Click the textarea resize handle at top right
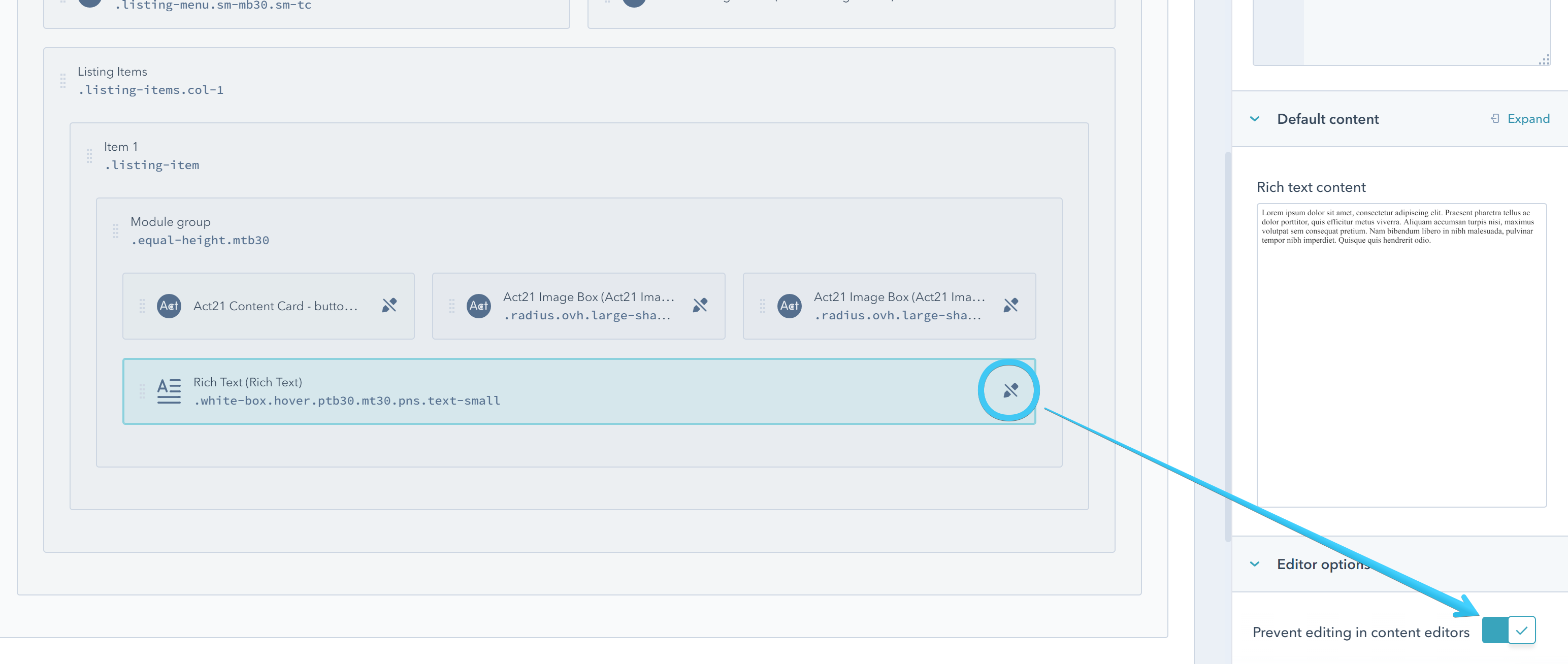This screenshot has width=1568, height=664. (1544, 59)
